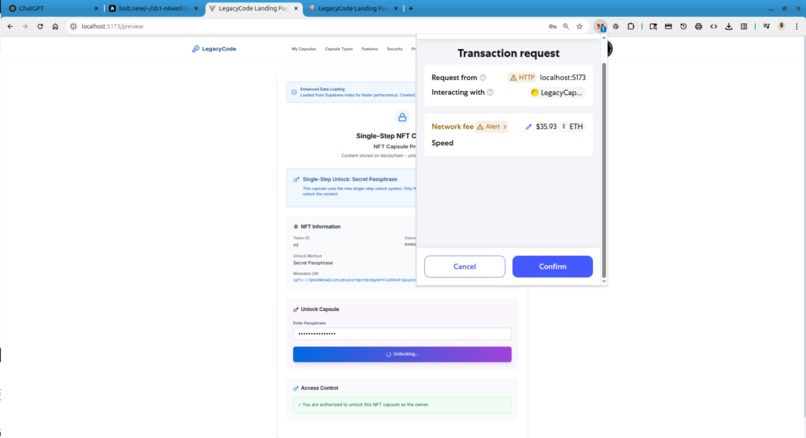The height and width of the screenshot is (438, 806).
Task: Click the help icon beside Interacting with
Action: point(490,93)
